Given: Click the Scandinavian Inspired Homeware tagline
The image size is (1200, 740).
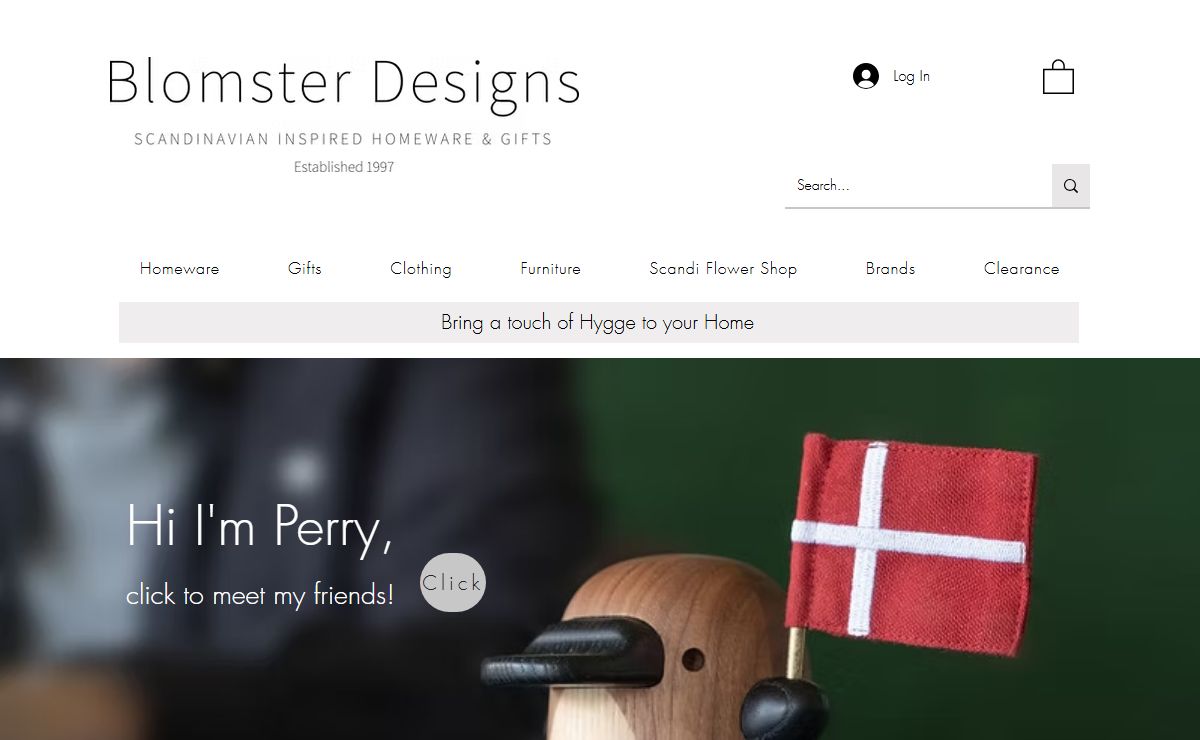Looking at the screenshot, I should pyautogui.click(x=343, y=139).
